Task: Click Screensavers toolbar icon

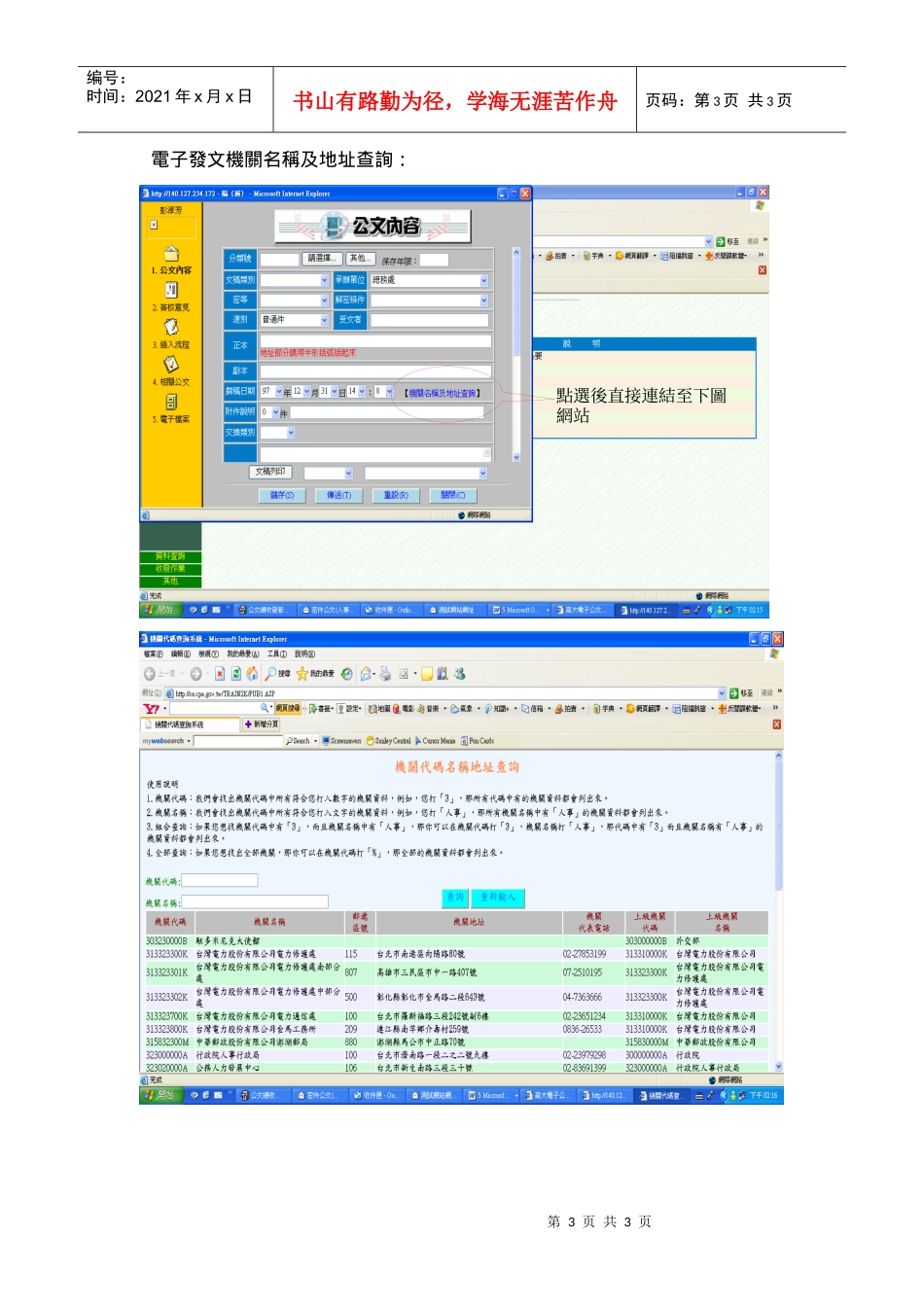Action: coord(326,741)
